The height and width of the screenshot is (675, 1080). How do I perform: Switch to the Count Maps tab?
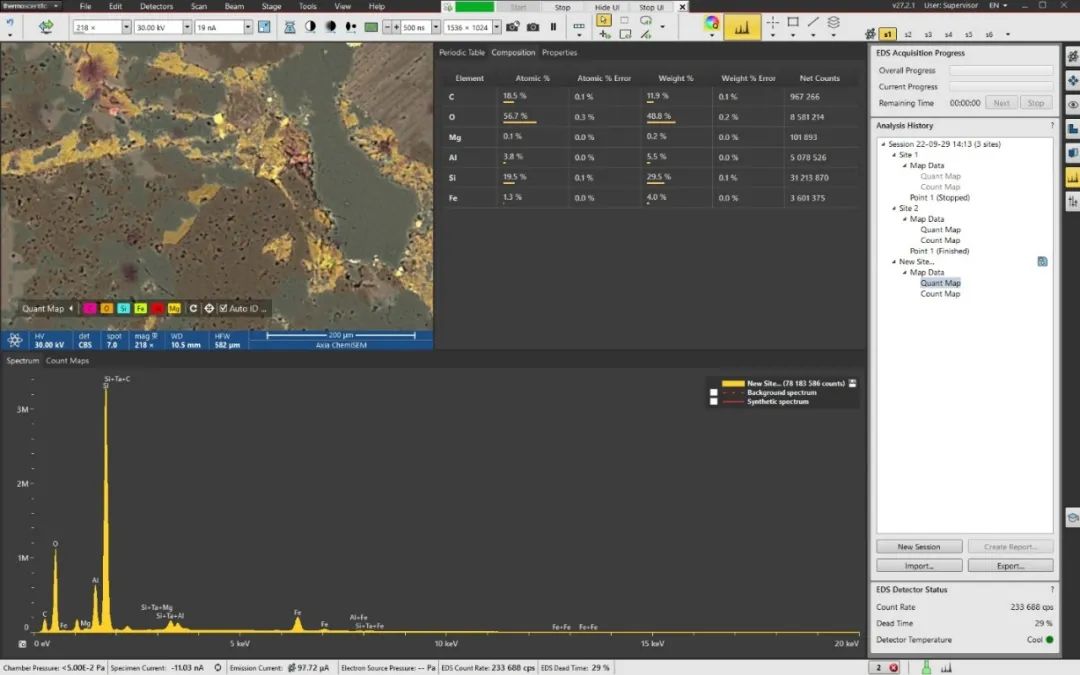[67, 360]
